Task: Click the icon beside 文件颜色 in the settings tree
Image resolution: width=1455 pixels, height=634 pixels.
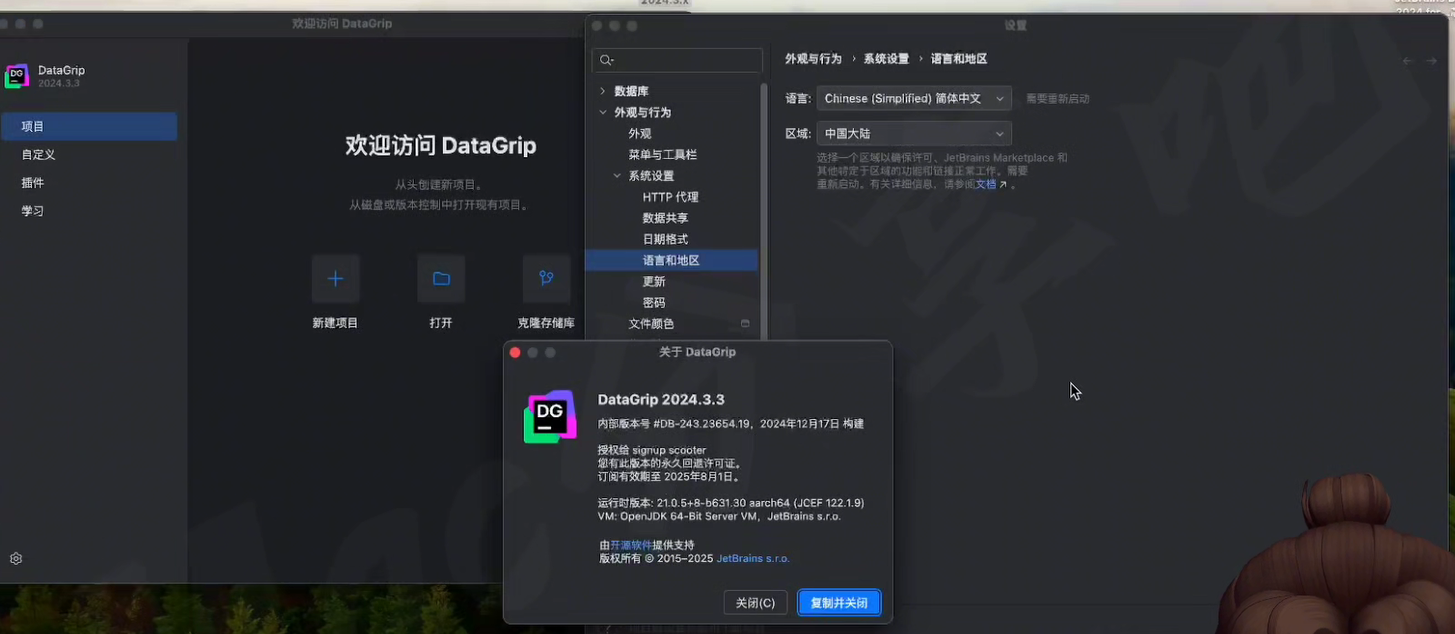Action: click(745, 323)
